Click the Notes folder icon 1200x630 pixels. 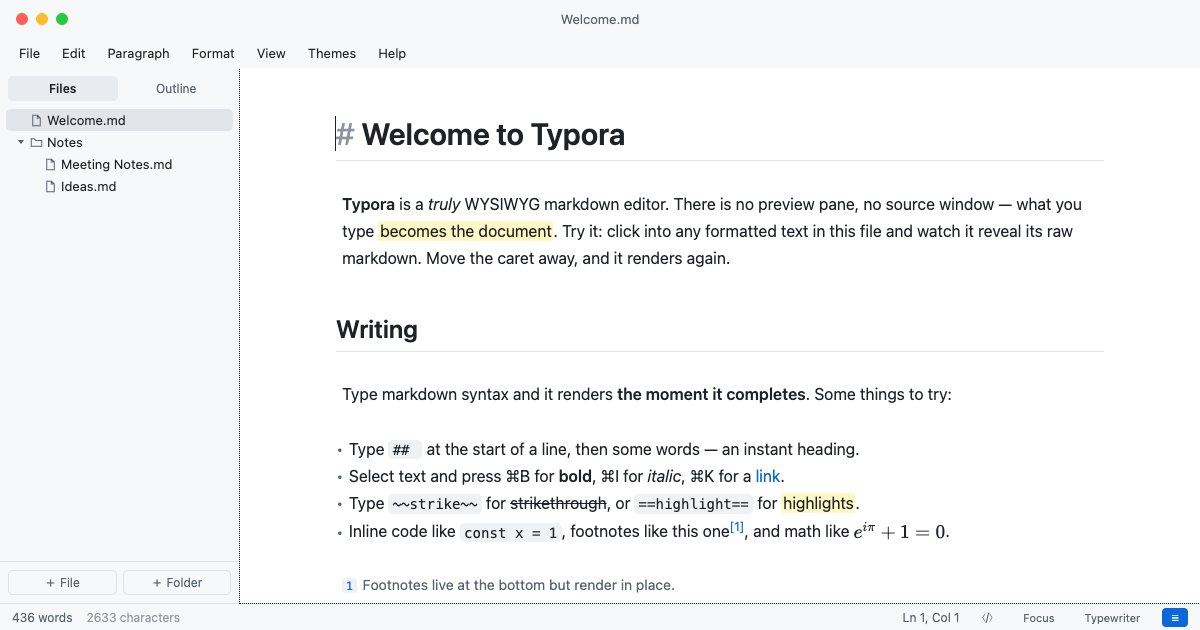(37, 142)
